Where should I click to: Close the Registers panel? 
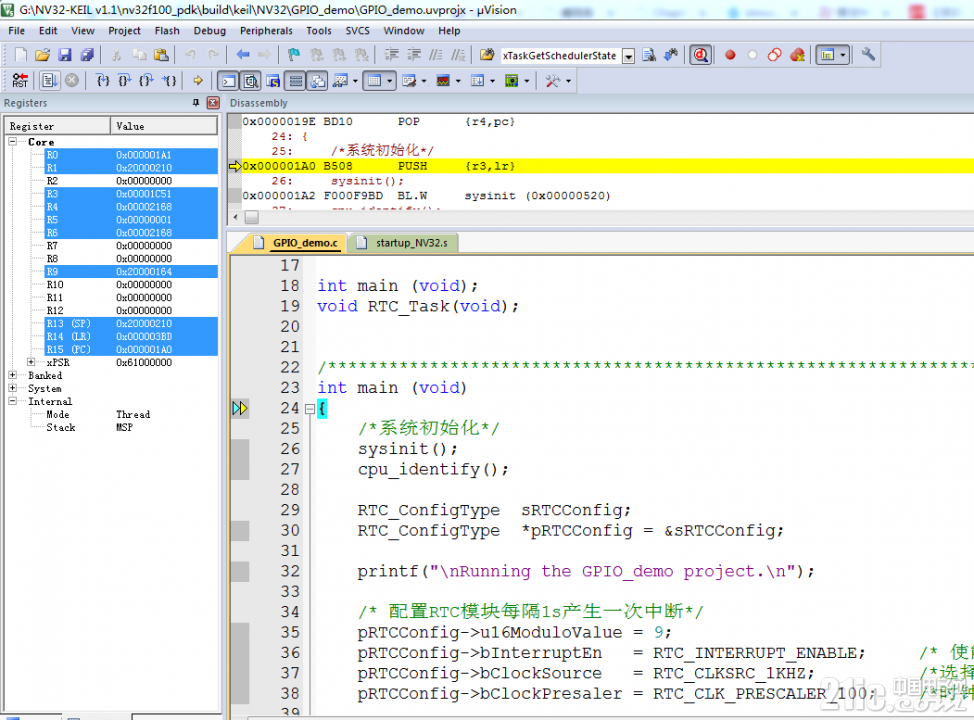tap(213, 103)
